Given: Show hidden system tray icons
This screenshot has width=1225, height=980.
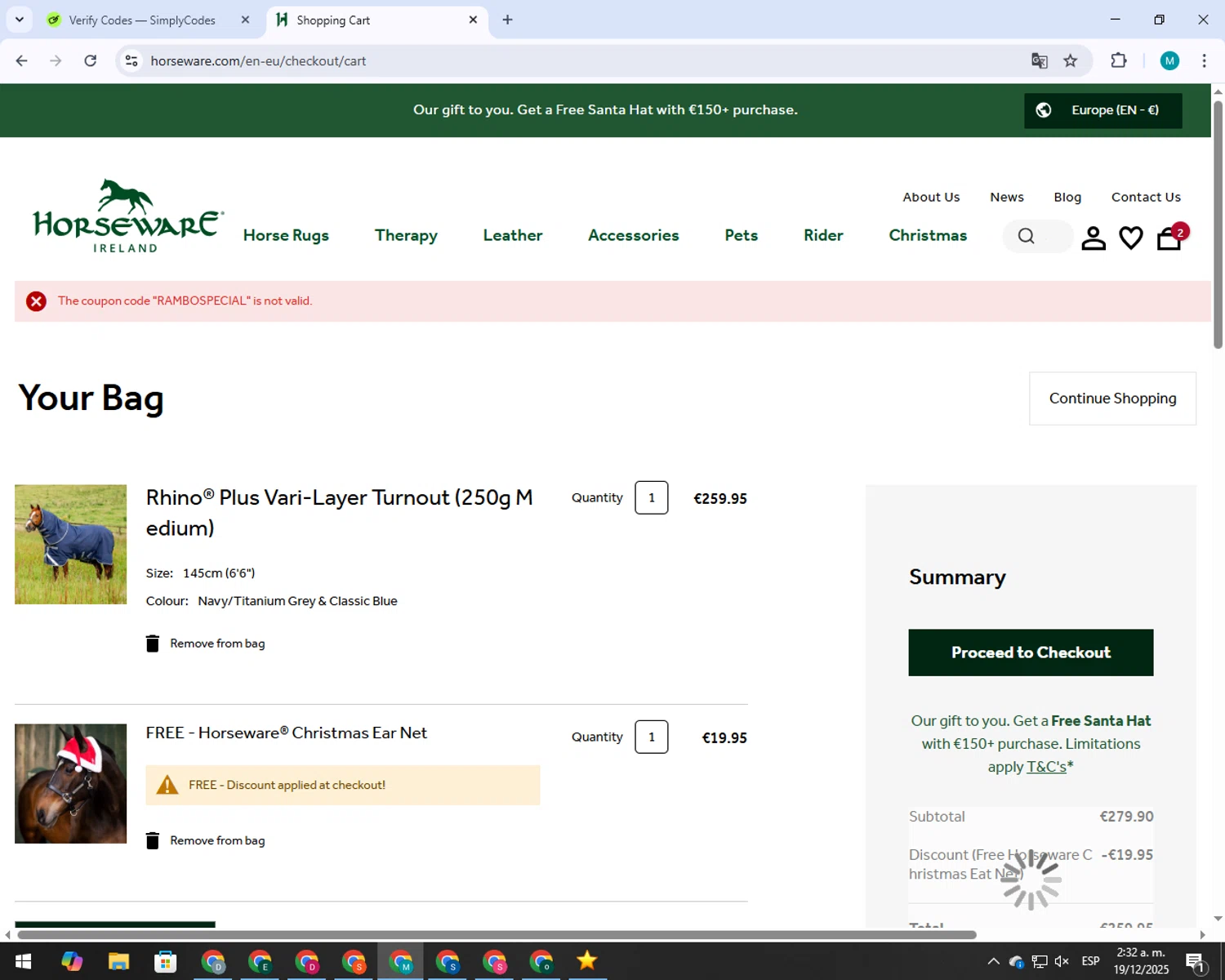Looking at the screenshot, I should [x=993, y=961].
